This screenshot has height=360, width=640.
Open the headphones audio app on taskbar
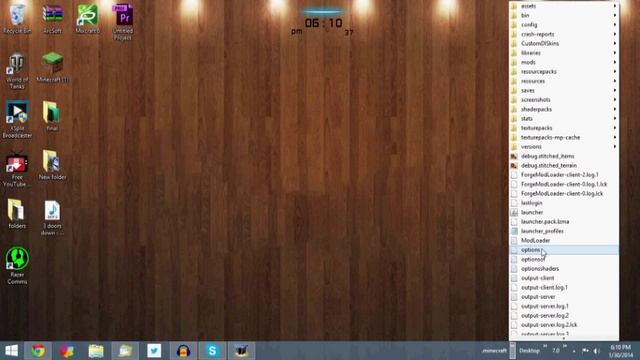click(x=183, y=351)
